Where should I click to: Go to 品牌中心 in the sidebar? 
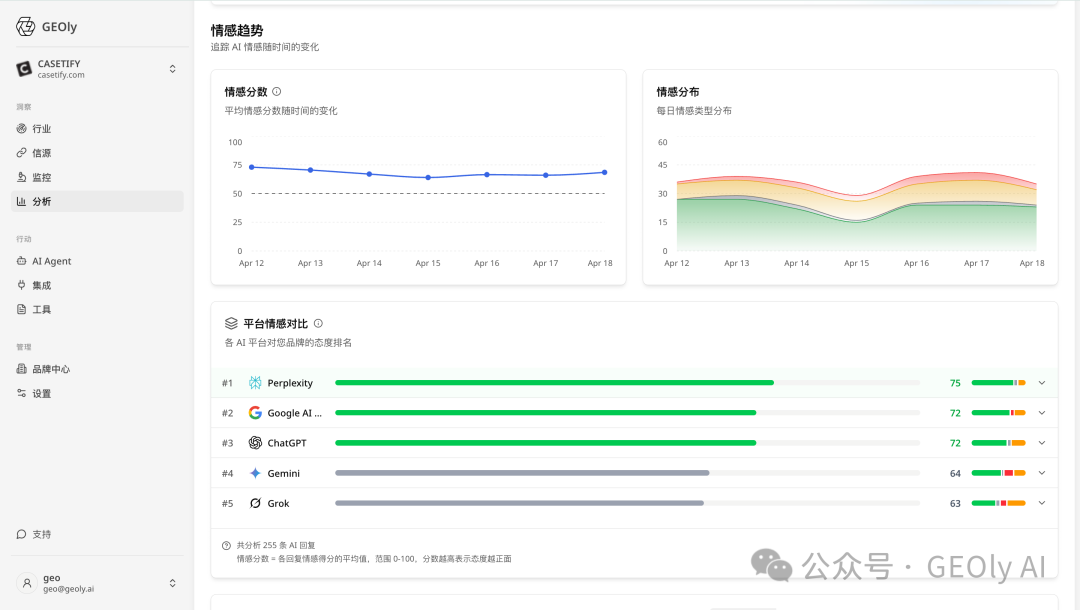97,369
